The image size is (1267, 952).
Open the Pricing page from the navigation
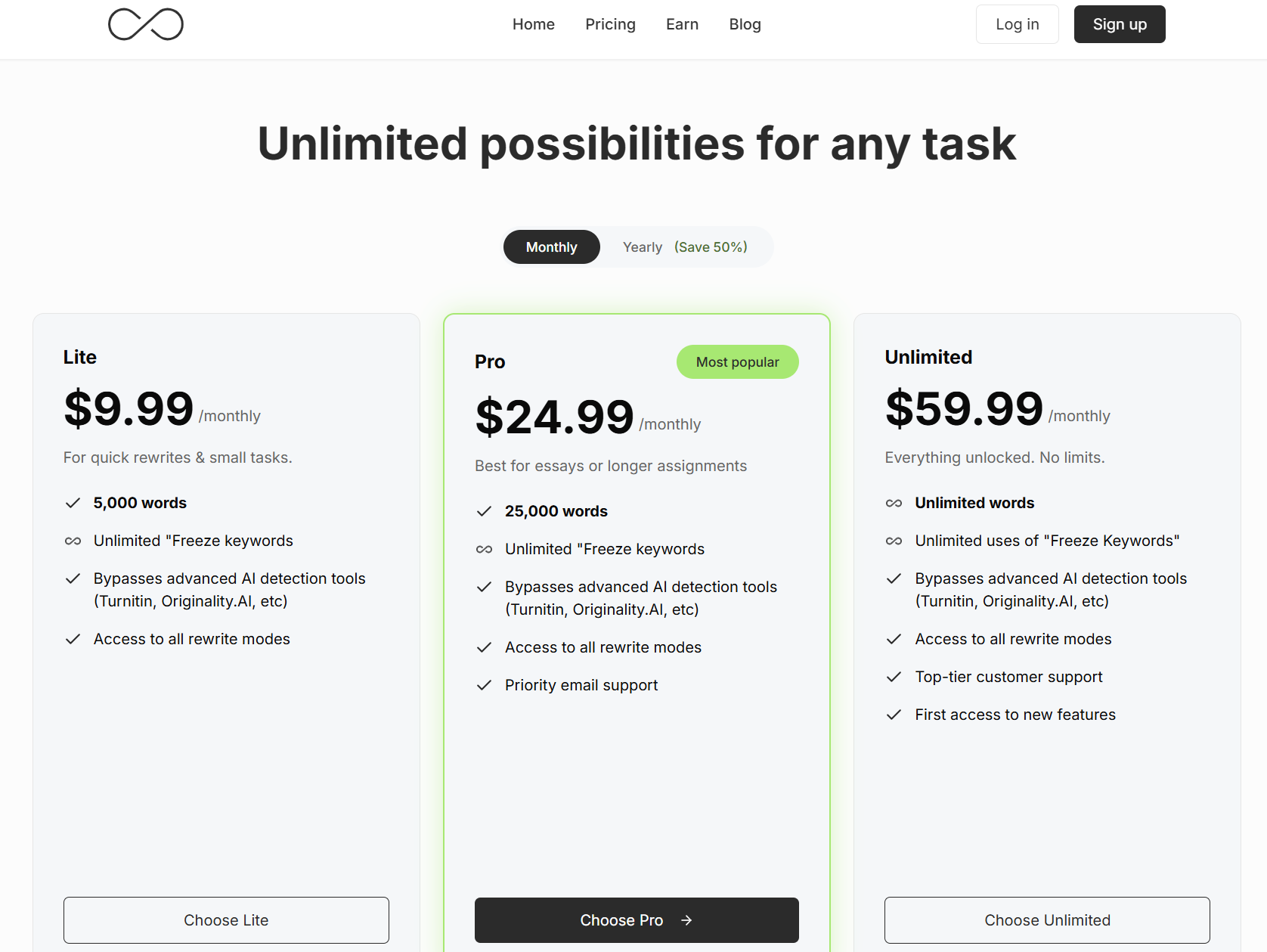click(610, 23)
